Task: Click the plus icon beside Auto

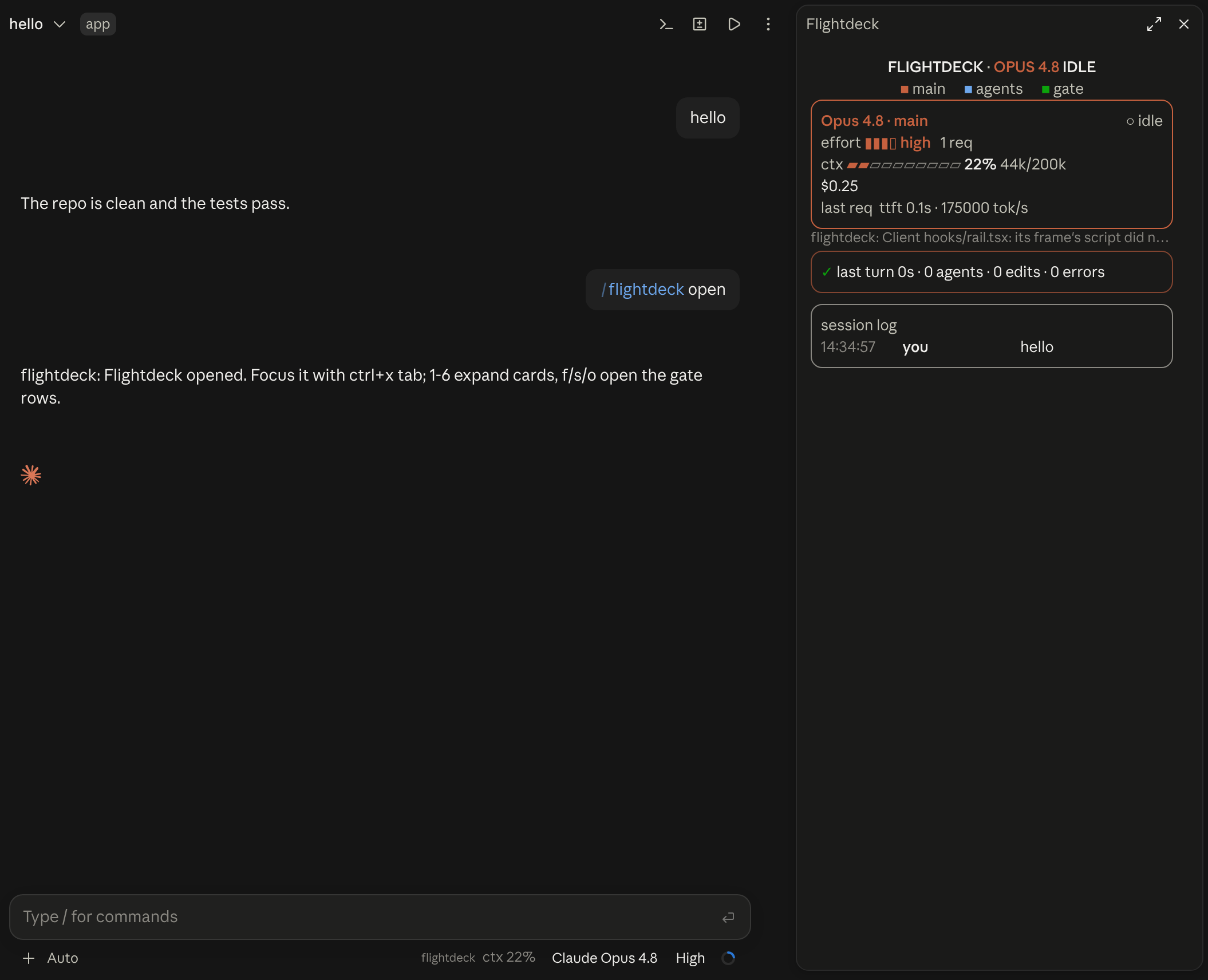Action: point(29,958)
